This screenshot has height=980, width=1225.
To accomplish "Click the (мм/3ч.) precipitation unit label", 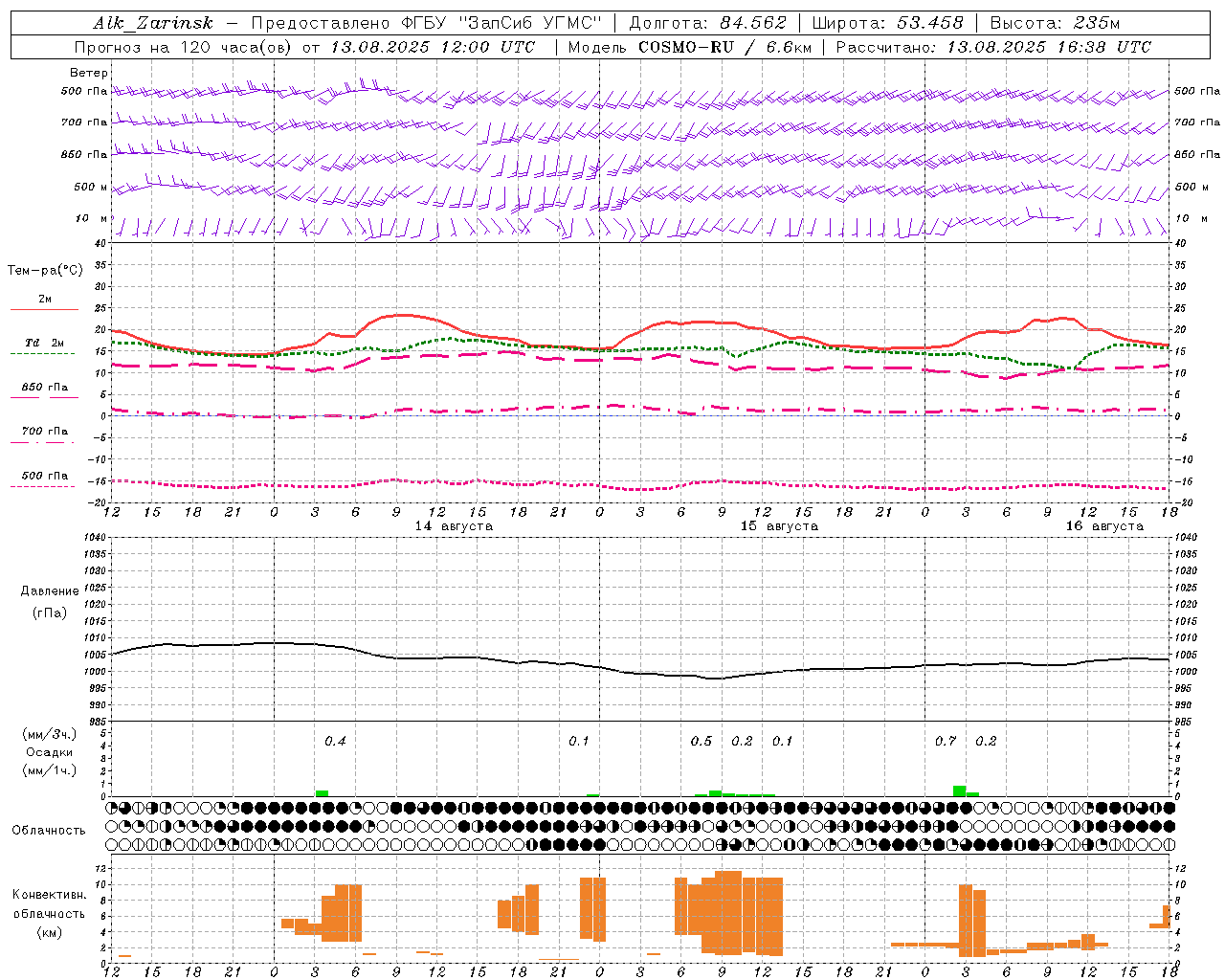I will [x=49, y=734].
